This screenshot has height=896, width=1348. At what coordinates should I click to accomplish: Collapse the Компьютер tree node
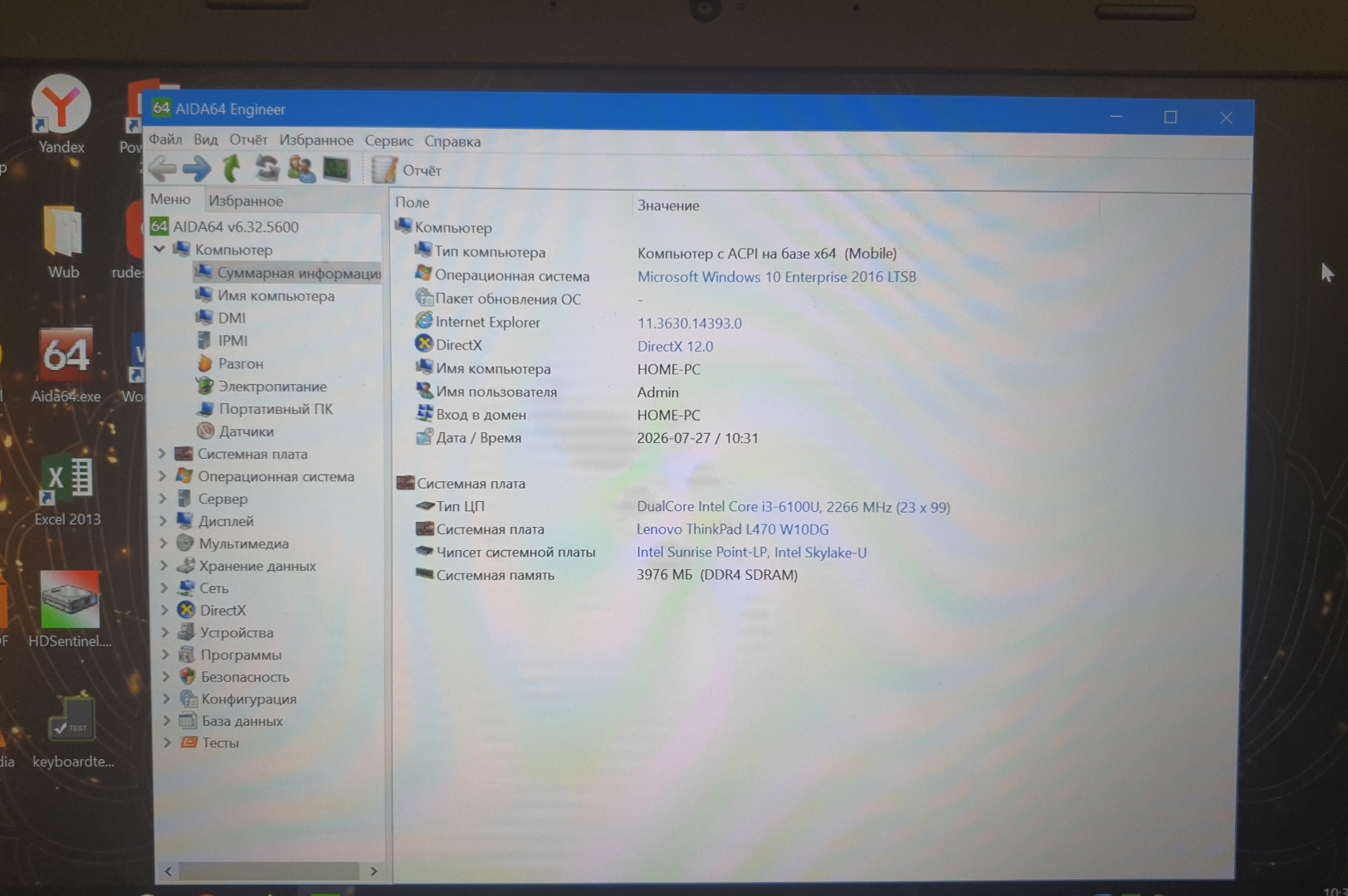point(159,249)
